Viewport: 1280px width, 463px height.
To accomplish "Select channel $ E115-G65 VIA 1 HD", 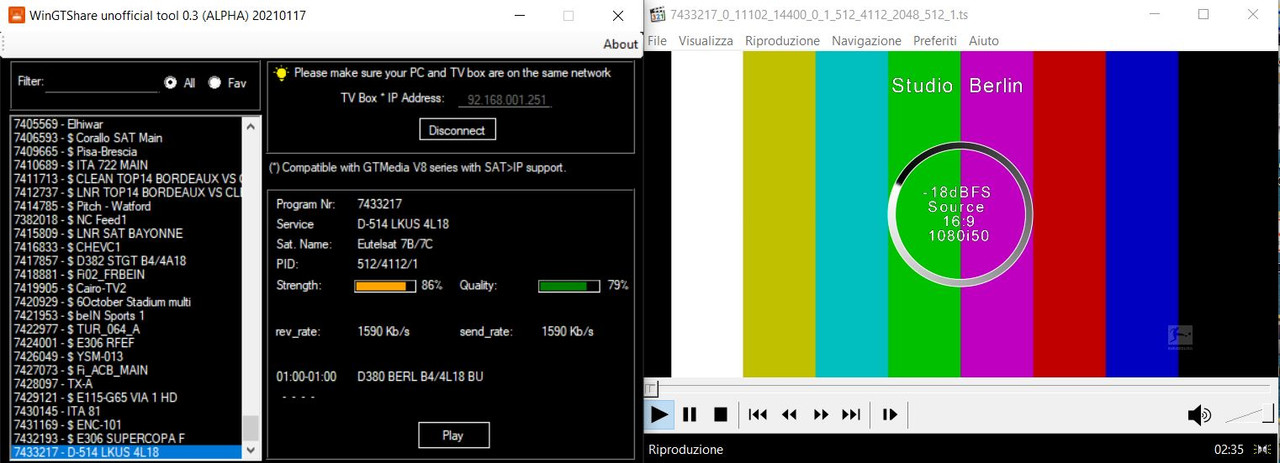I will (x=126, y=397).
